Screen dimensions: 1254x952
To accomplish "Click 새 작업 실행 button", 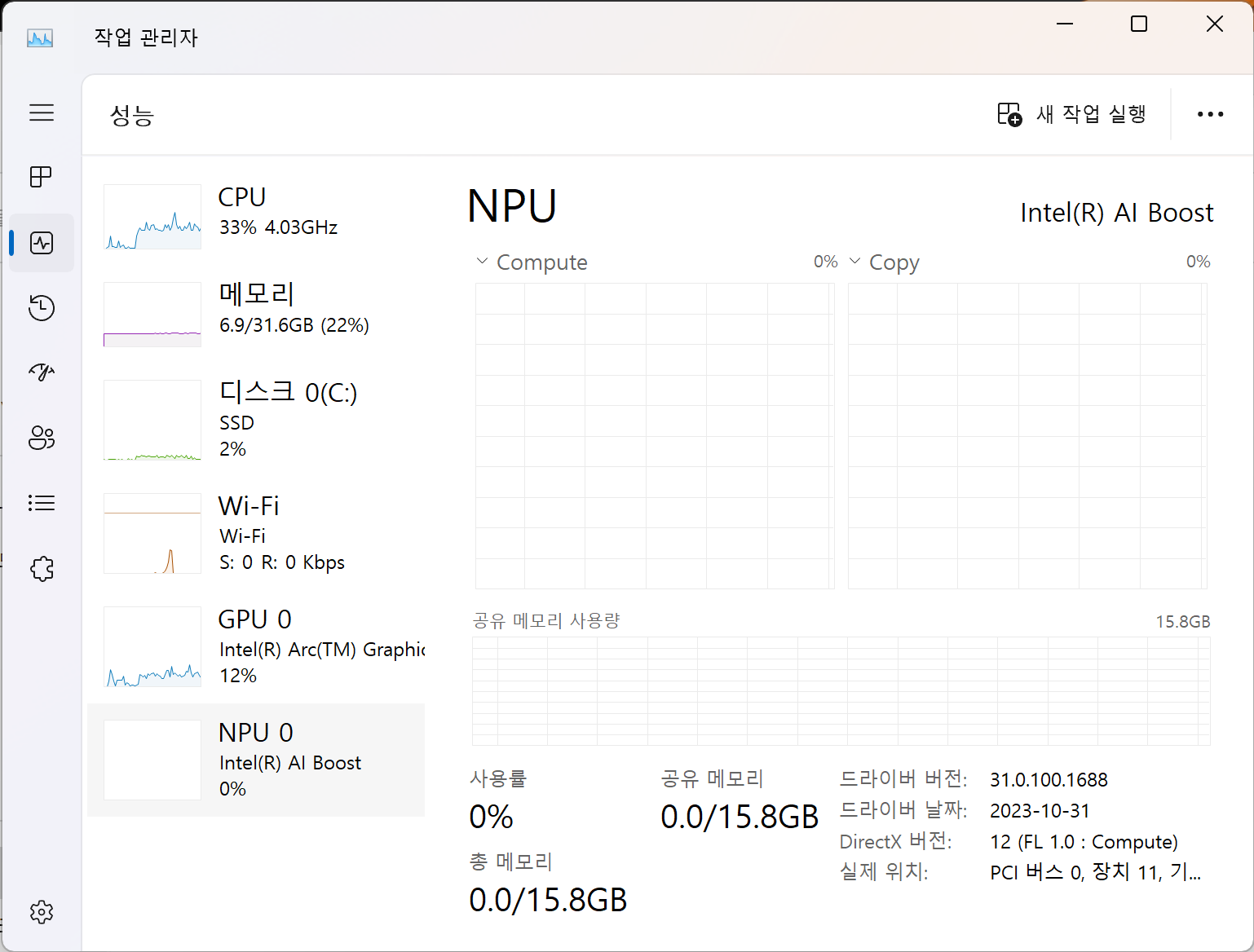I will point(1072,114).
